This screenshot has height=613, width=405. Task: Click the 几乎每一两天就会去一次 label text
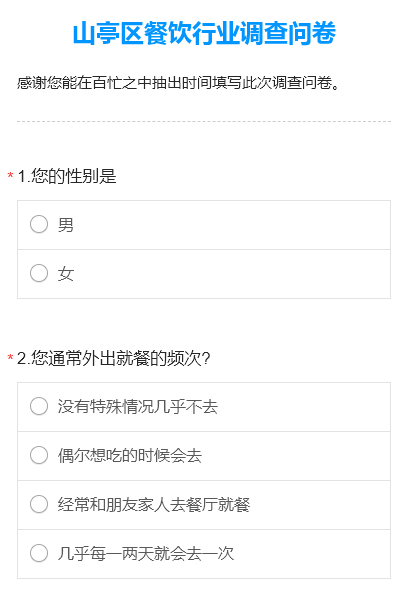tap(146, 554)
